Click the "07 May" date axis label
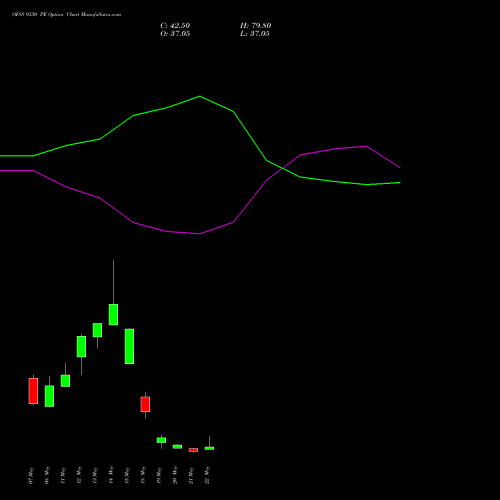The height and width of the screenshot is (500, 500). 31,476
